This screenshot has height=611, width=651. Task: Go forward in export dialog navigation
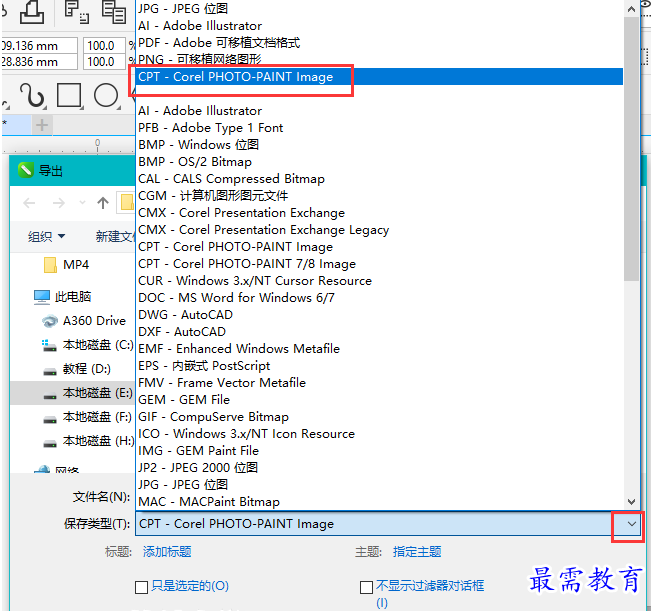click(59, 203)
